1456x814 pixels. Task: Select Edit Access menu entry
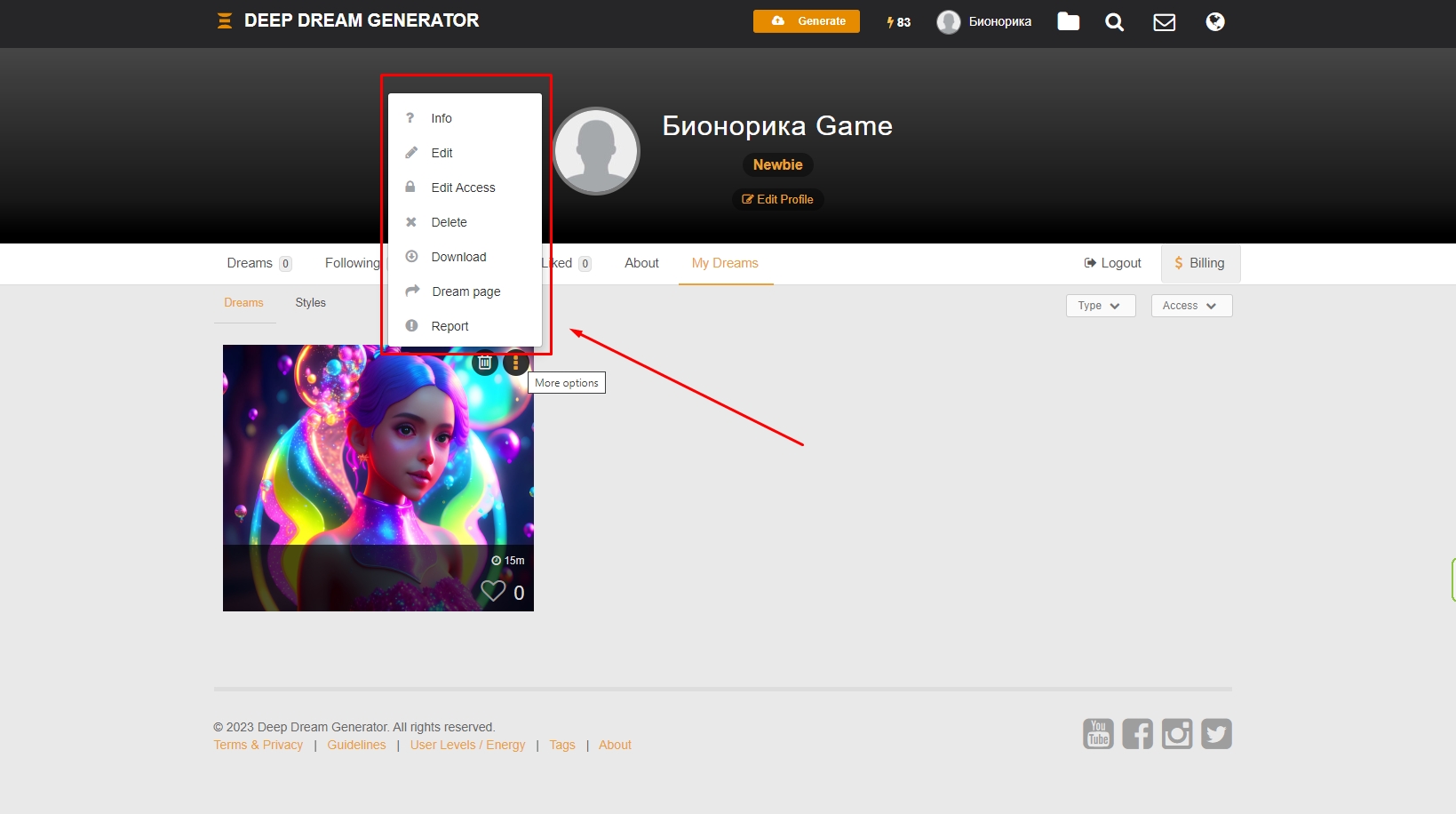click(x=465, y=188)
